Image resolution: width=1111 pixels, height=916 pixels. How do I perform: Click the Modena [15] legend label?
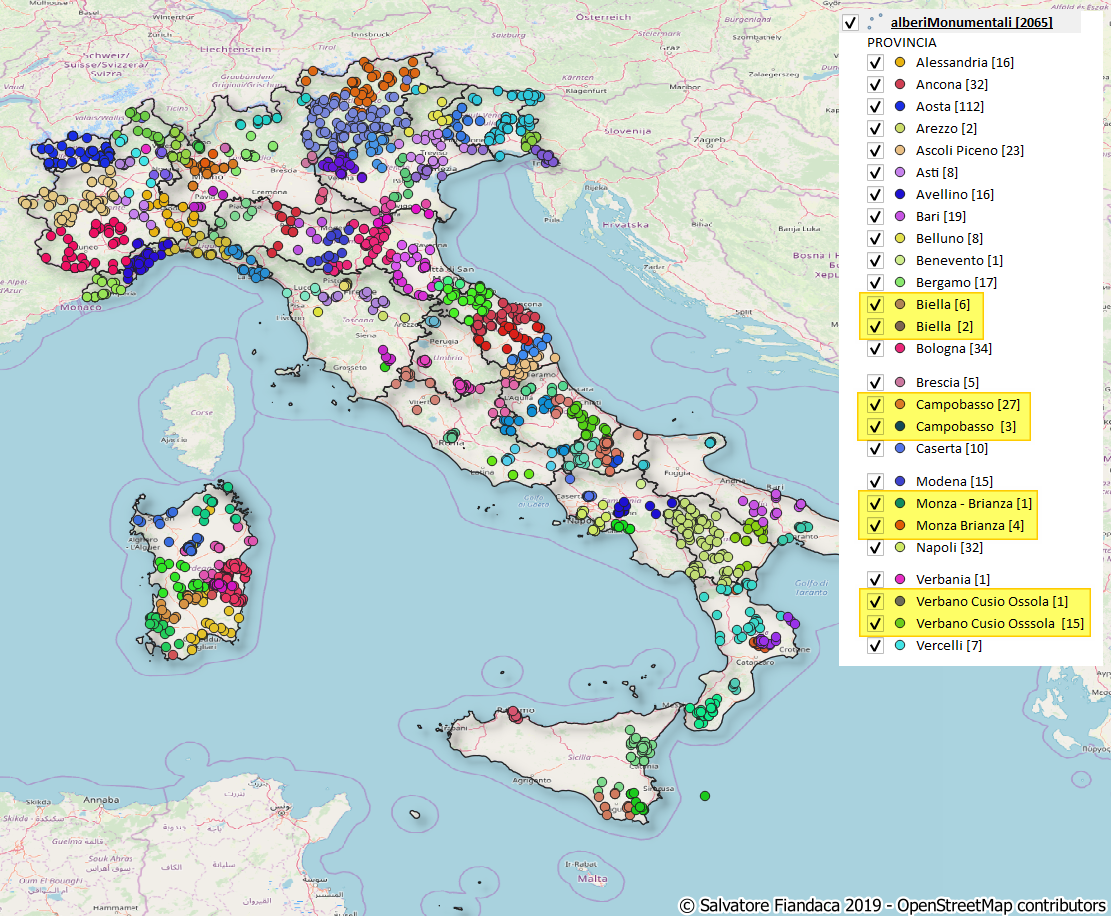coord(954,481)
